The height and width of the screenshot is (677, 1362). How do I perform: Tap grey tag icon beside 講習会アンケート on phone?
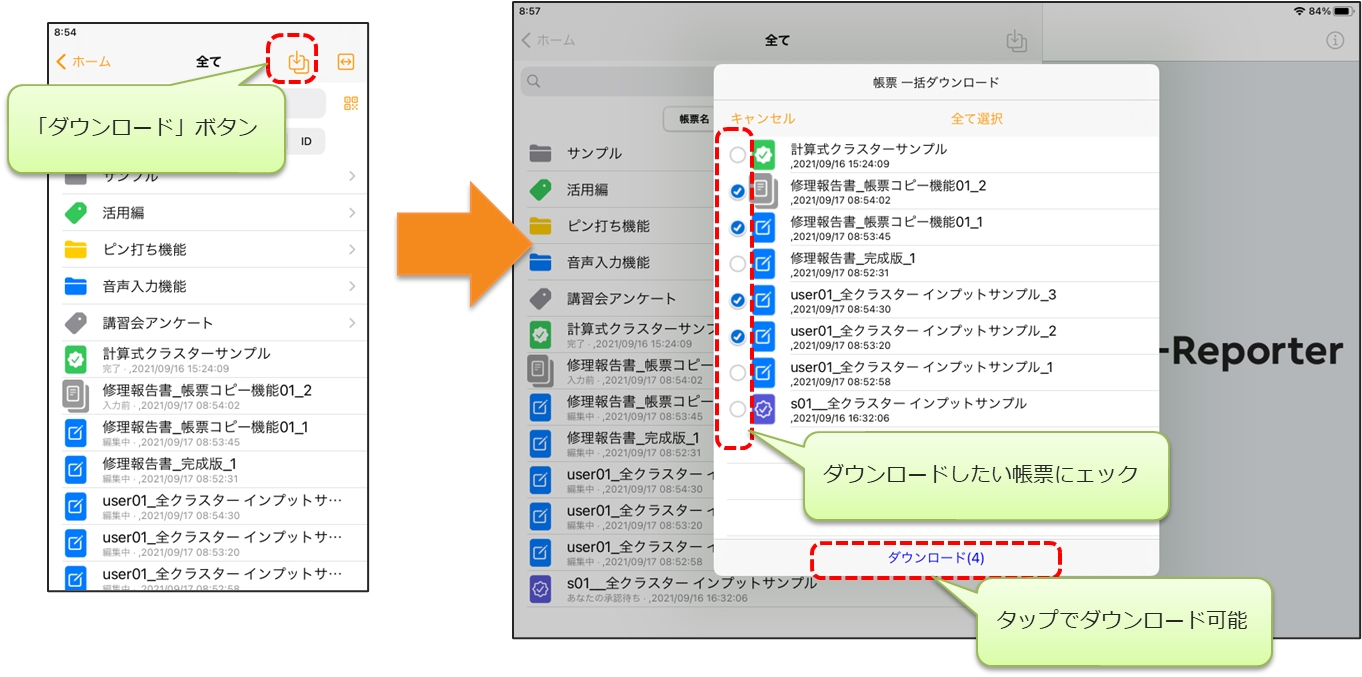pos(76,323)
